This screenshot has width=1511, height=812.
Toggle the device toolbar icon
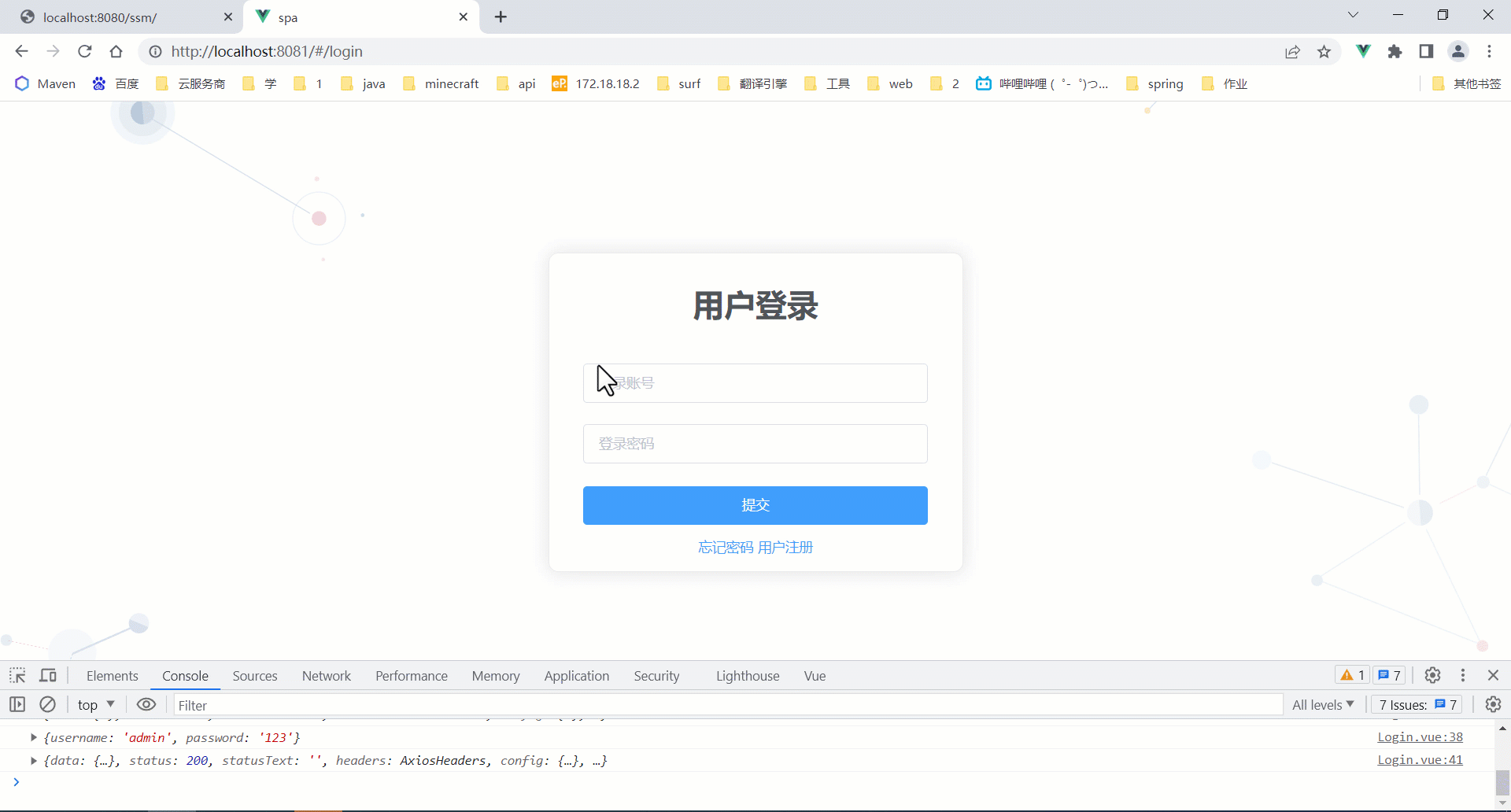(48, 675)
